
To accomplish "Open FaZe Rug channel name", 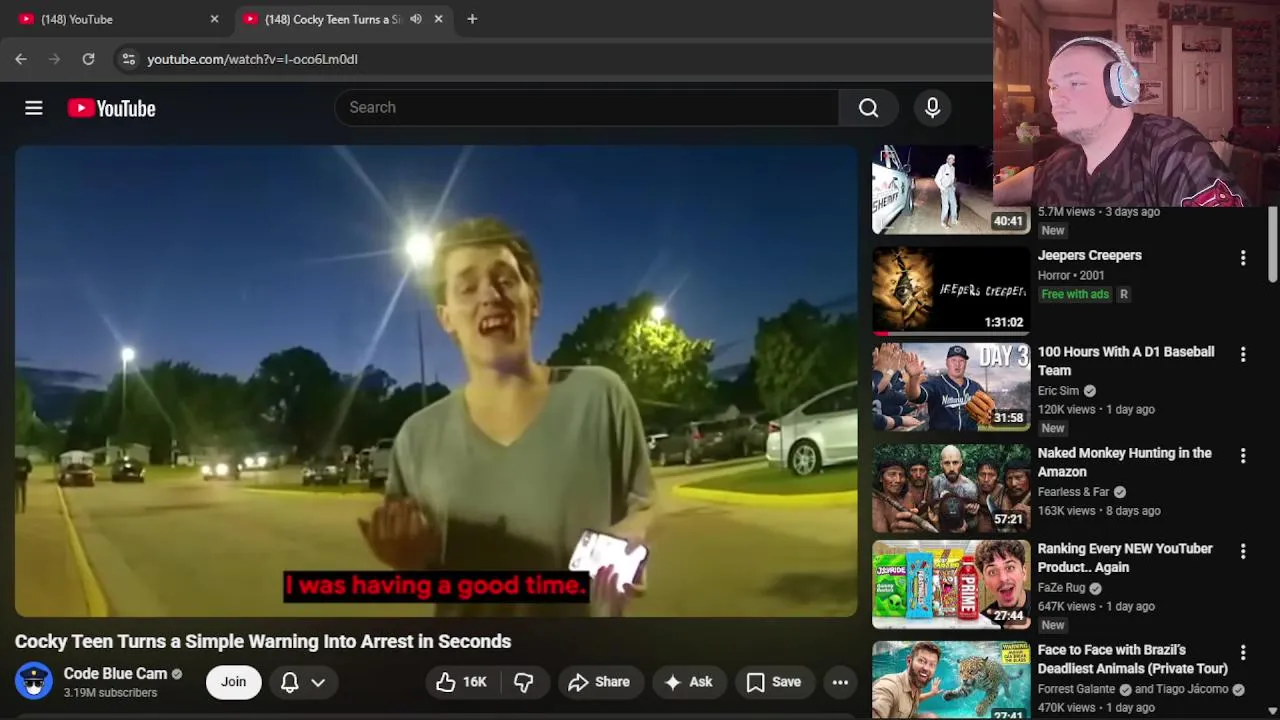I will pyautogui.click(x=1061, y=588).
